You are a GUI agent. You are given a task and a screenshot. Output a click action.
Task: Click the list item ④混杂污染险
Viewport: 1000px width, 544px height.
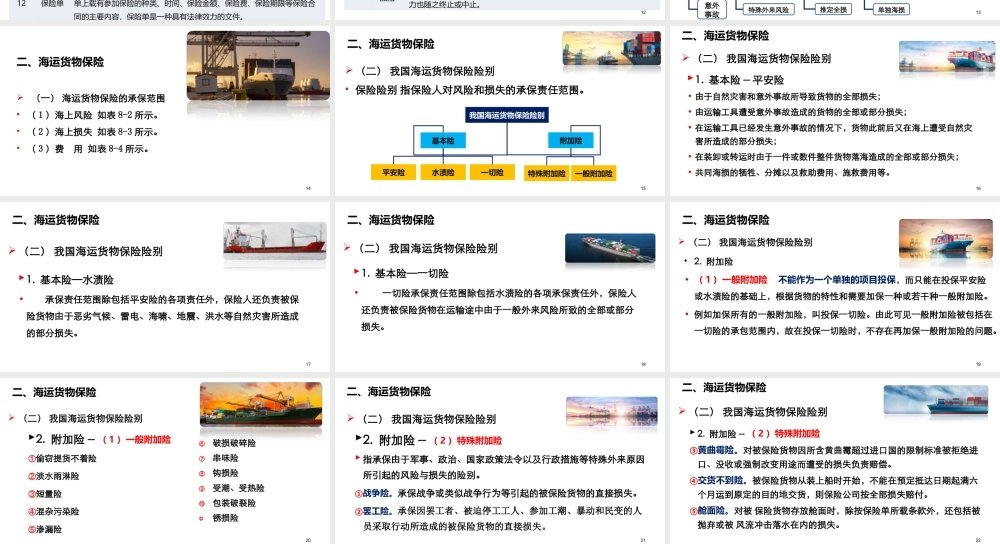click(54, 511)
